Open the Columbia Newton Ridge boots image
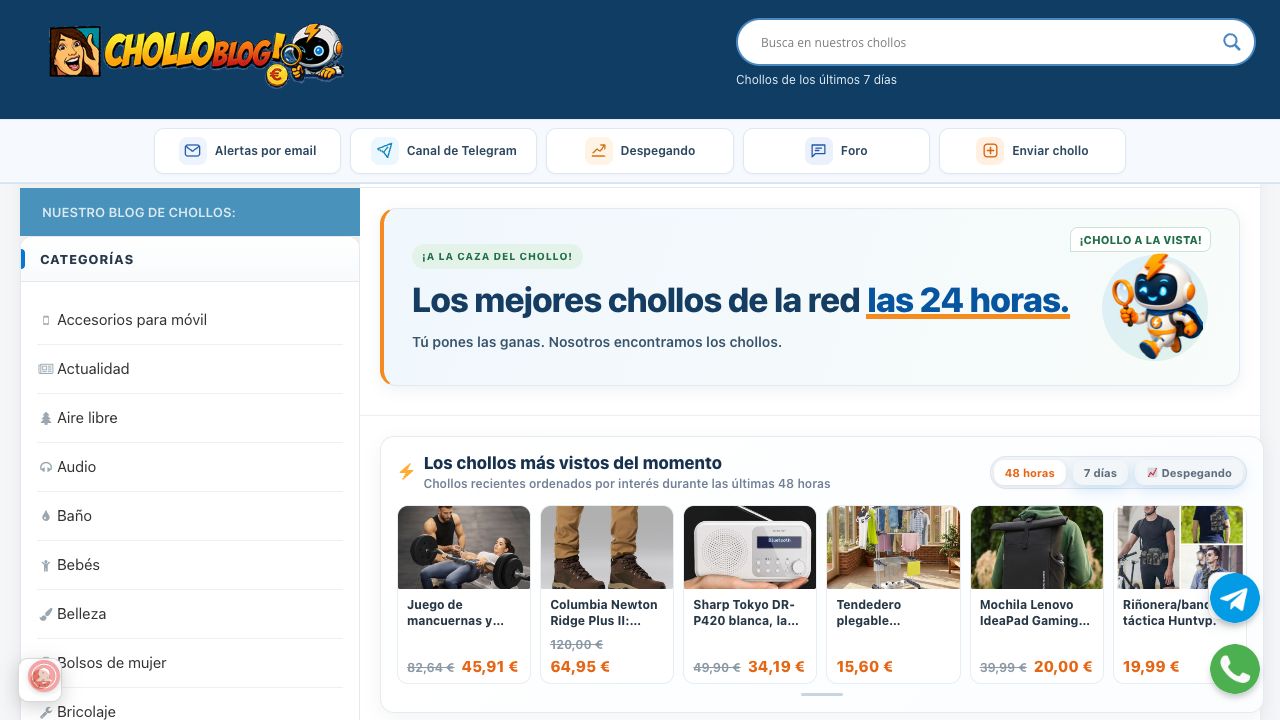 pyautogui.click(x=607, y=547)
